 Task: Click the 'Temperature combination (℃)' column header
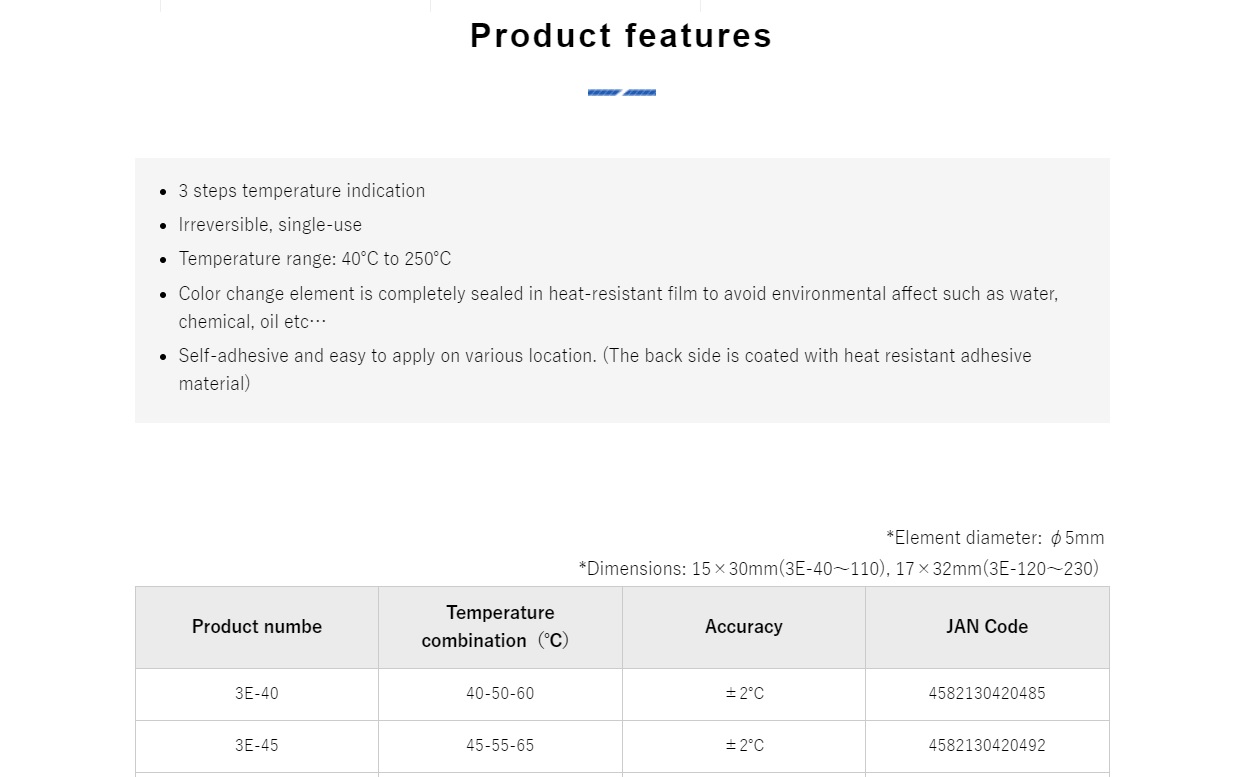[500, 627]
